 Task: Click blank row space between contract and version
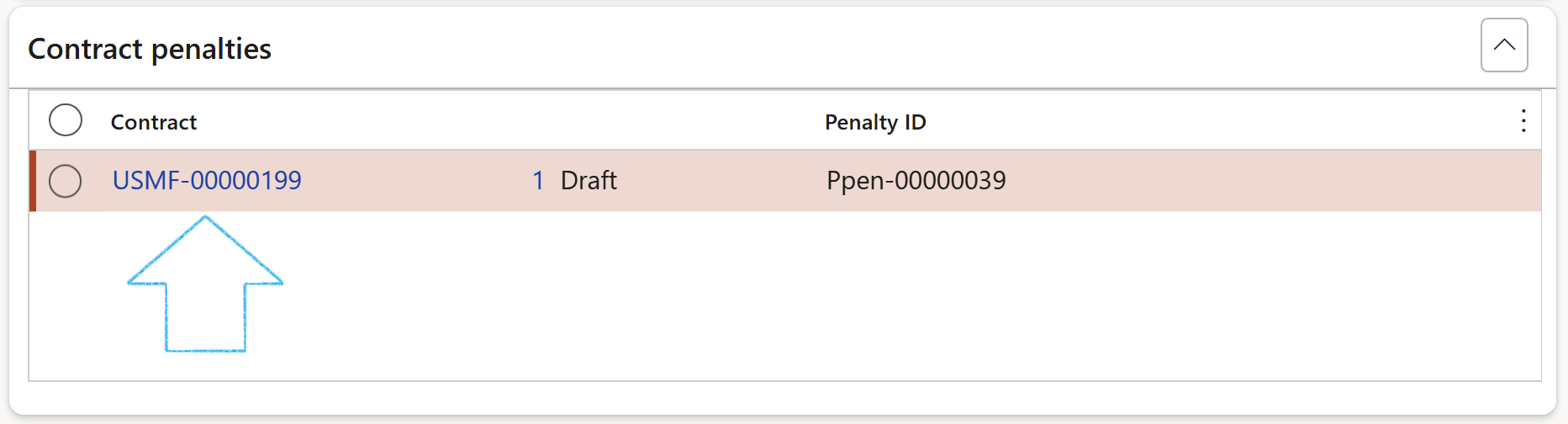click(412, 181)
